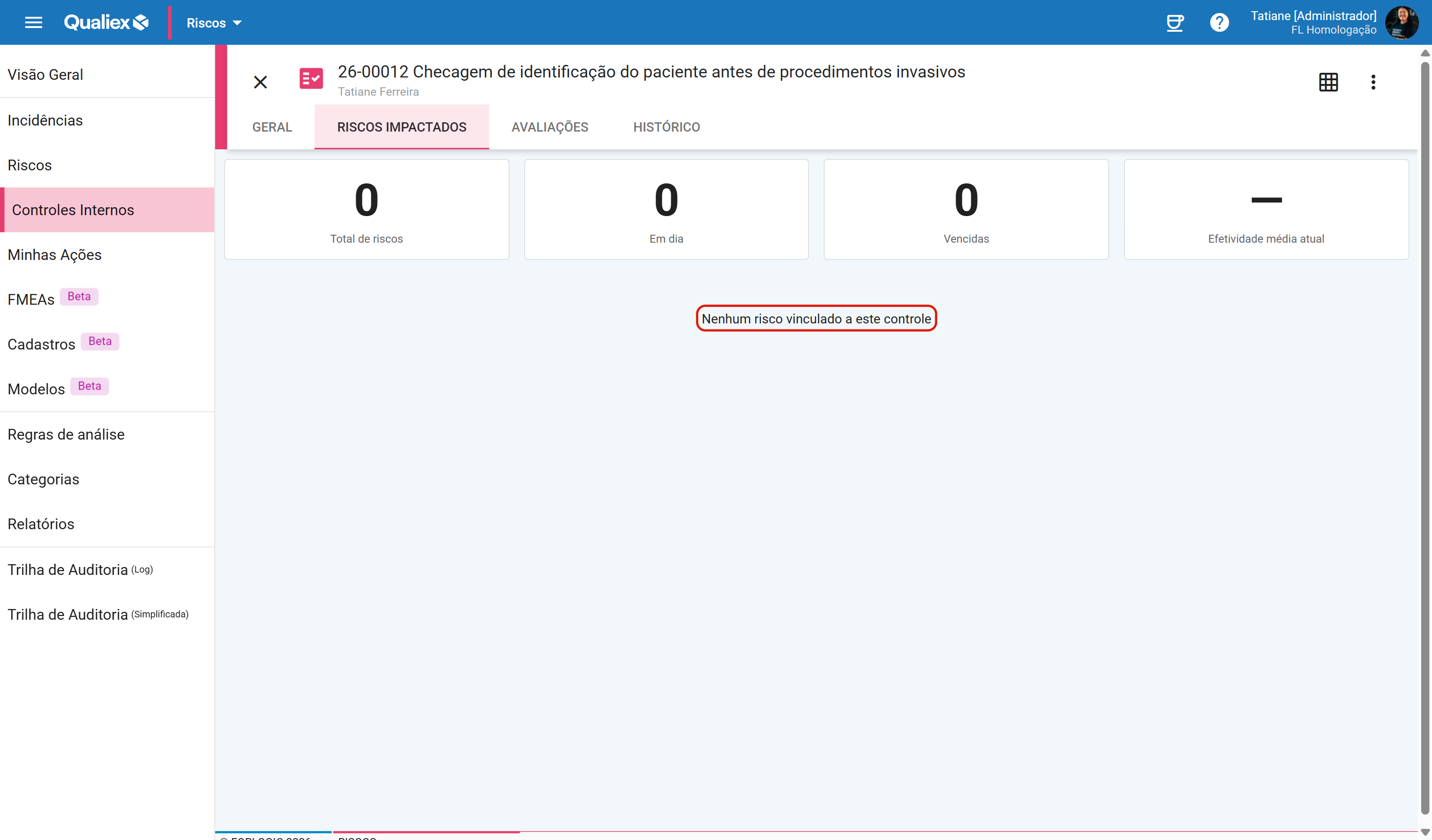Screen dimensions: 1432x840
Task: Go to Visão Geral in sidebar
Action: (x=107, y=75)
